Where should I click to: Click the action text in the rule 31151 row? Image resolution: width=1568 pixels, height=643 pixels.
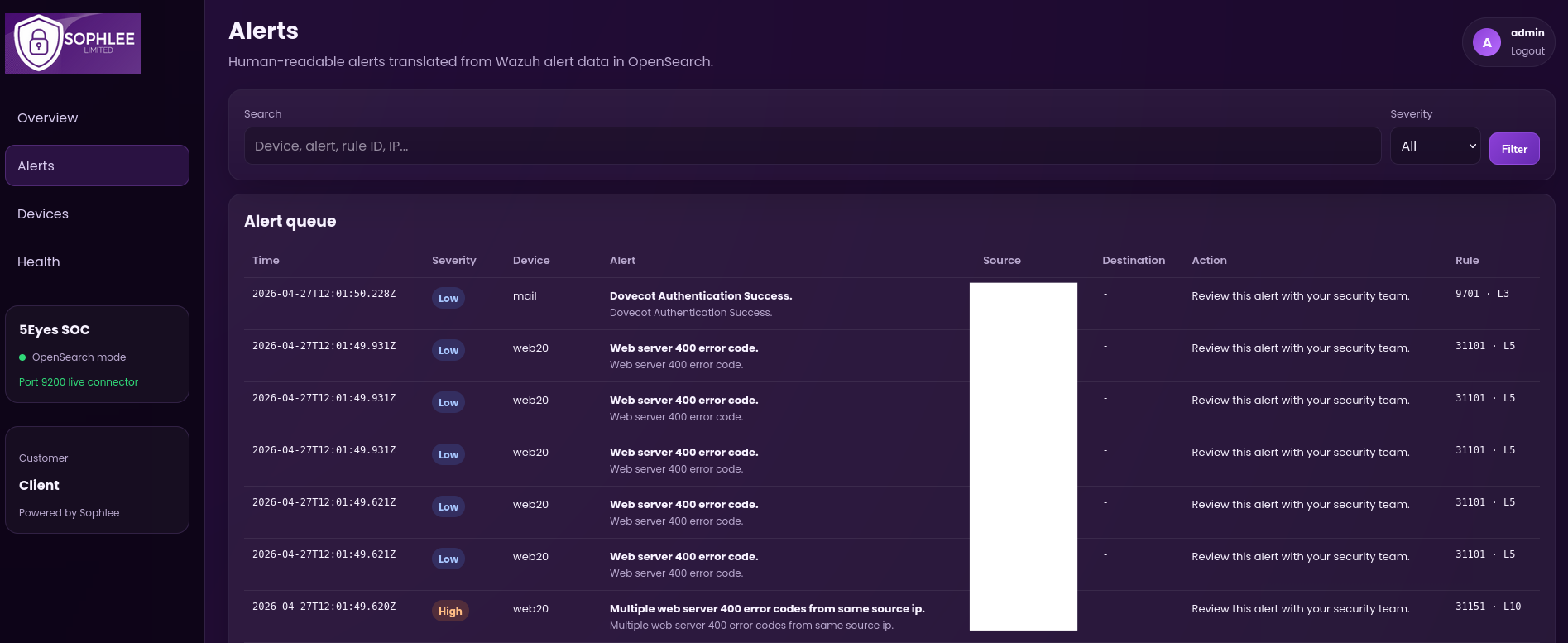point(1300,608)
